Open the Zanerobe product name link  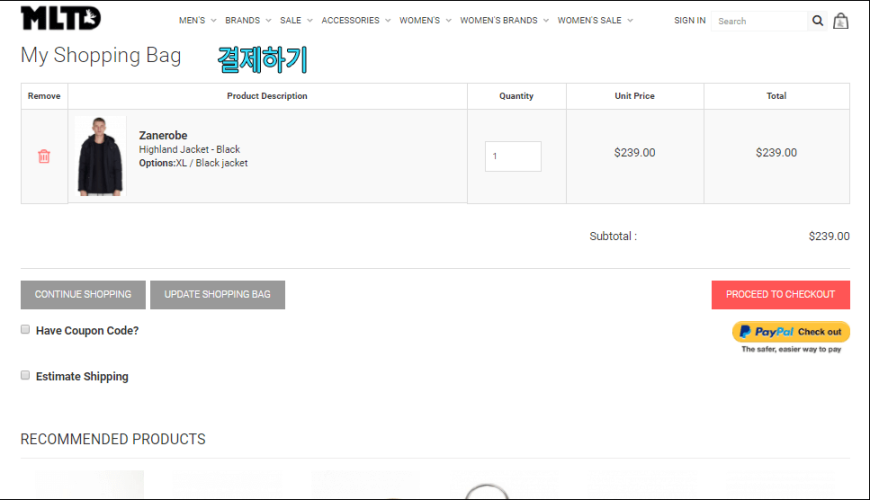click(163, 135)
